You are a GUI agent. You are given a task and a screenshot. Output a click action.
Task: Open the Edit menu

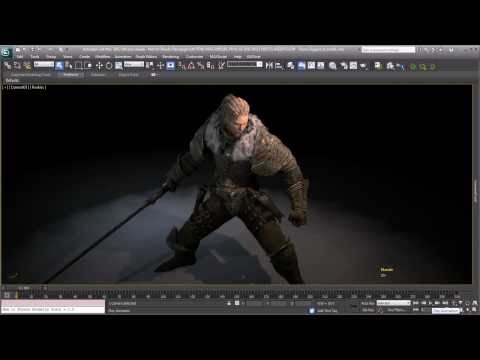click(20, 57)
